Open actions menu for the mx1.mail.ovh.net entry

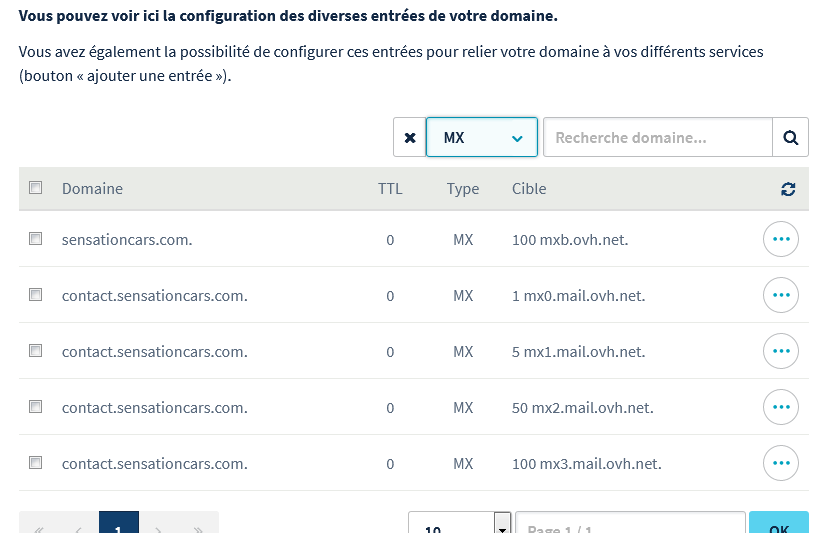pyautogui.click(x=780, y=352)
